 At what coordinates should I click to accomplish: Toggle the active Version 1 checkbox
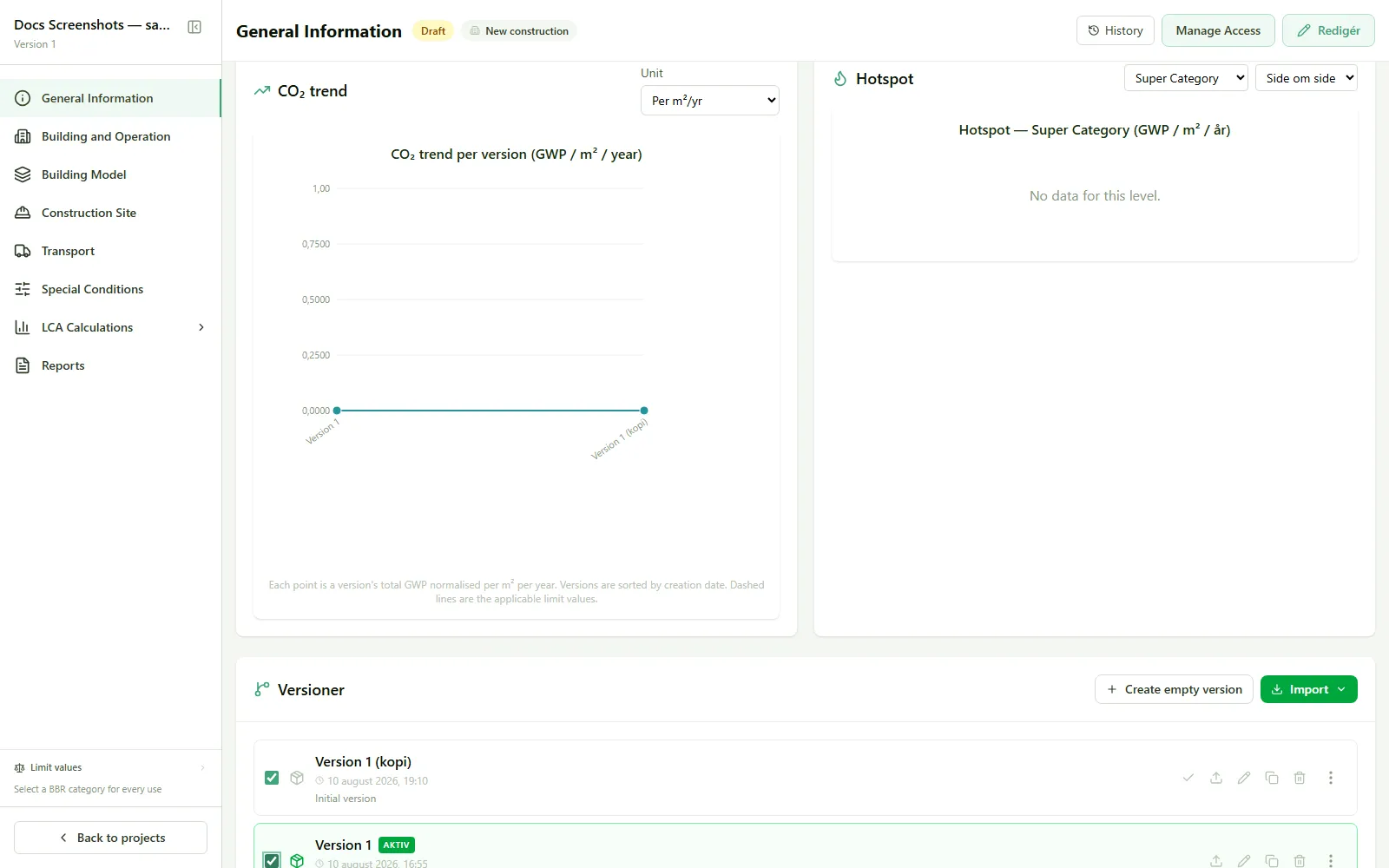[272, 861]
